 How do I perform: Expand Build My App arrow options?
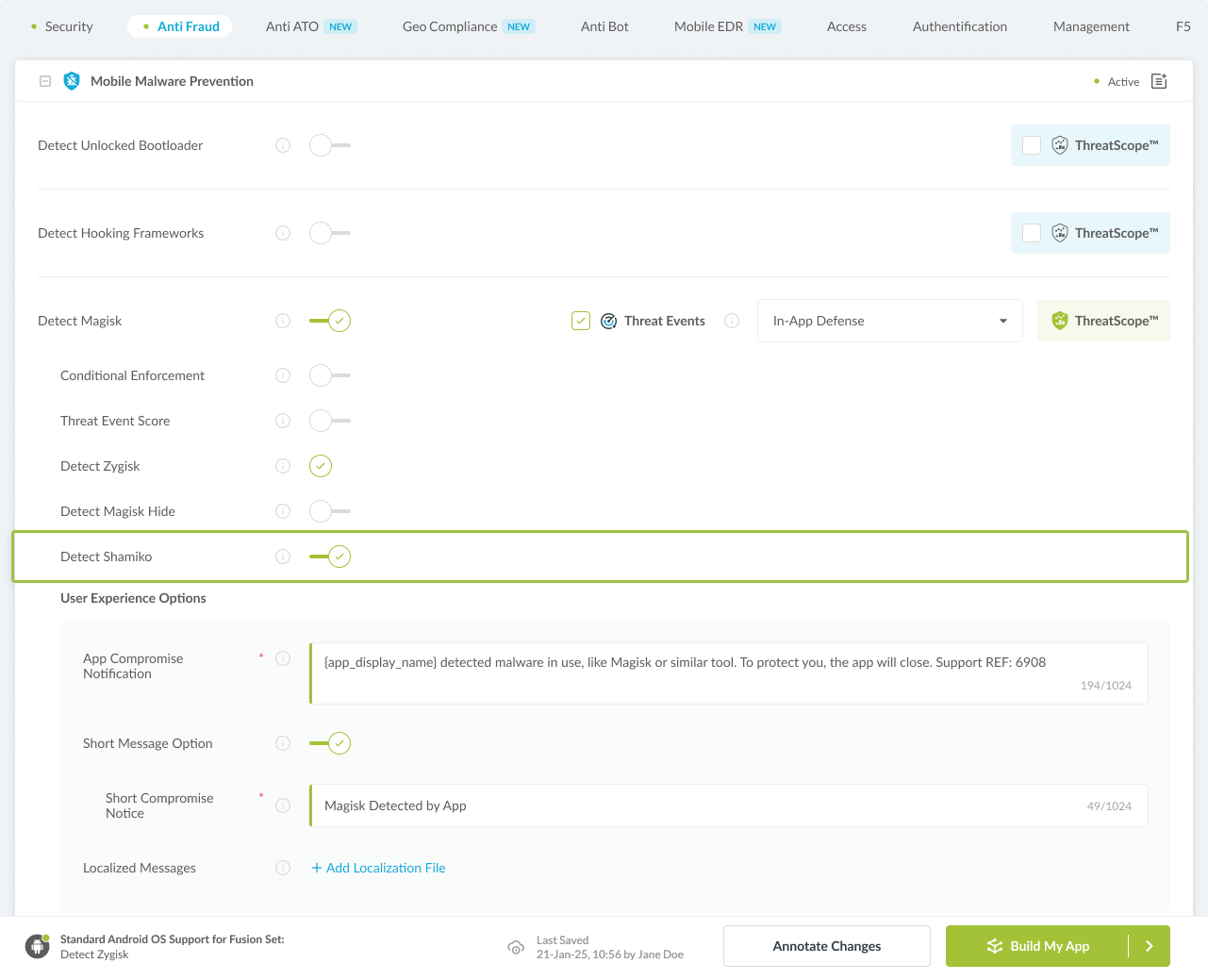click(x=1149, y=946)
